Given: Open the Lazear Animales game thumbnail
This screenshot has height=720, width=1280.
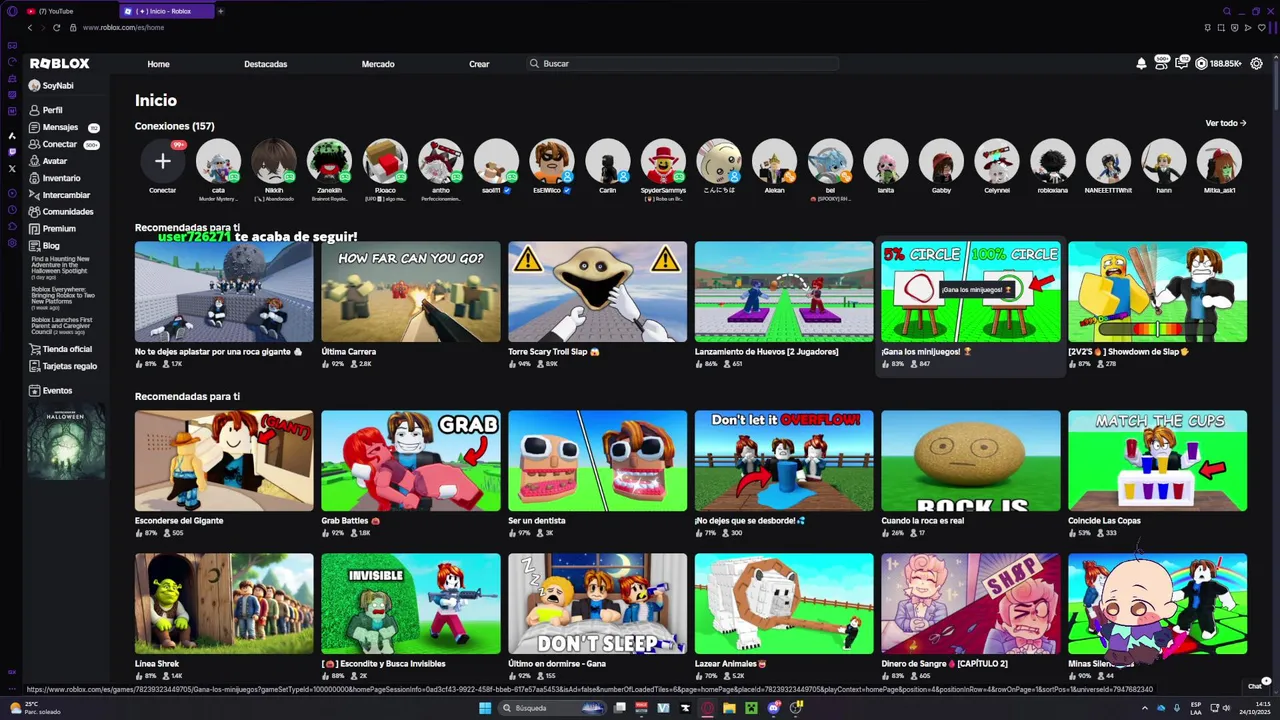Looking at the screenshot, I should pos(784,604).
